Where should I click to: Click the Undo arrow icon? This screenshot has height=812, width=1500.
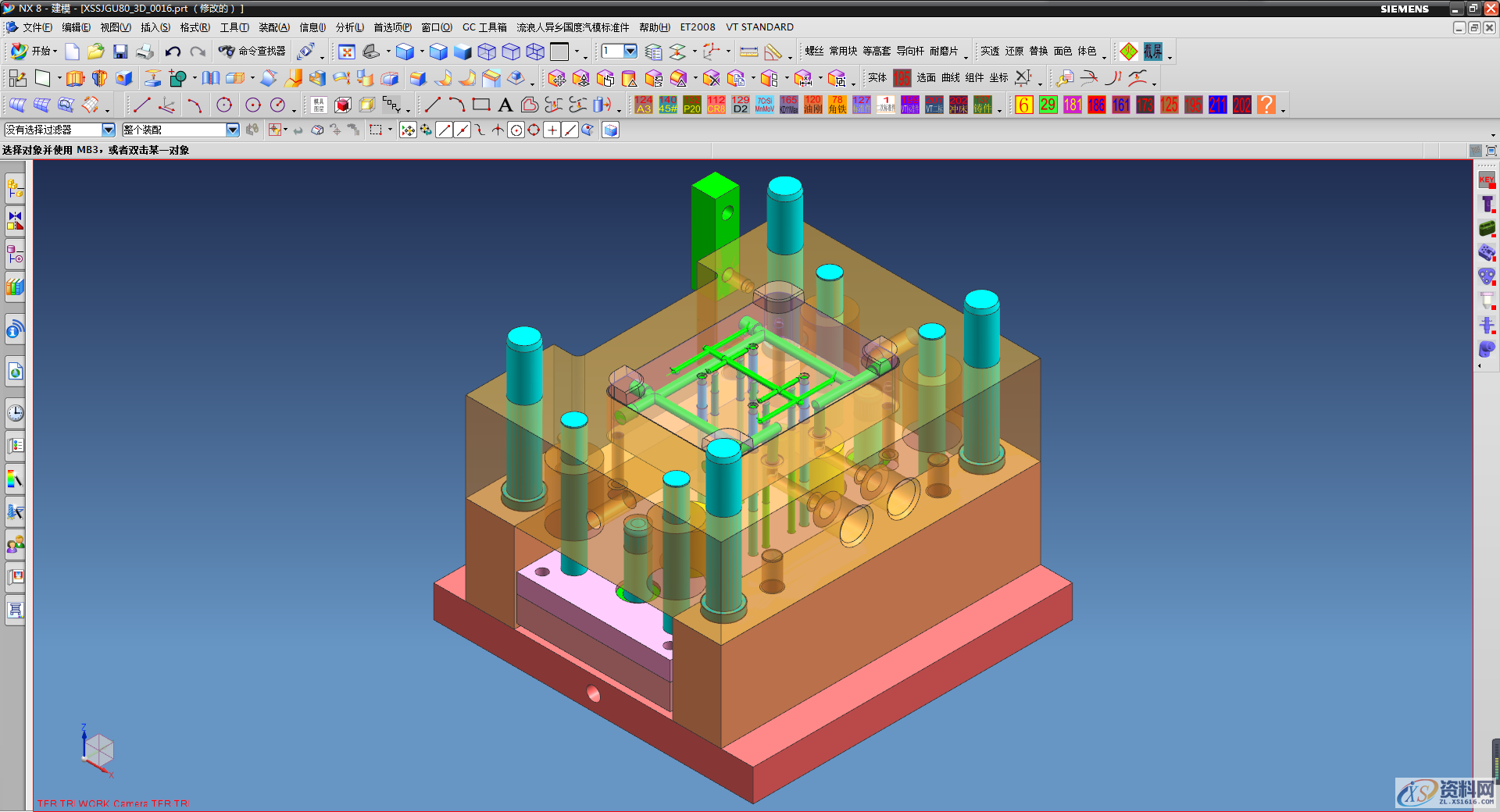point(173,52)
